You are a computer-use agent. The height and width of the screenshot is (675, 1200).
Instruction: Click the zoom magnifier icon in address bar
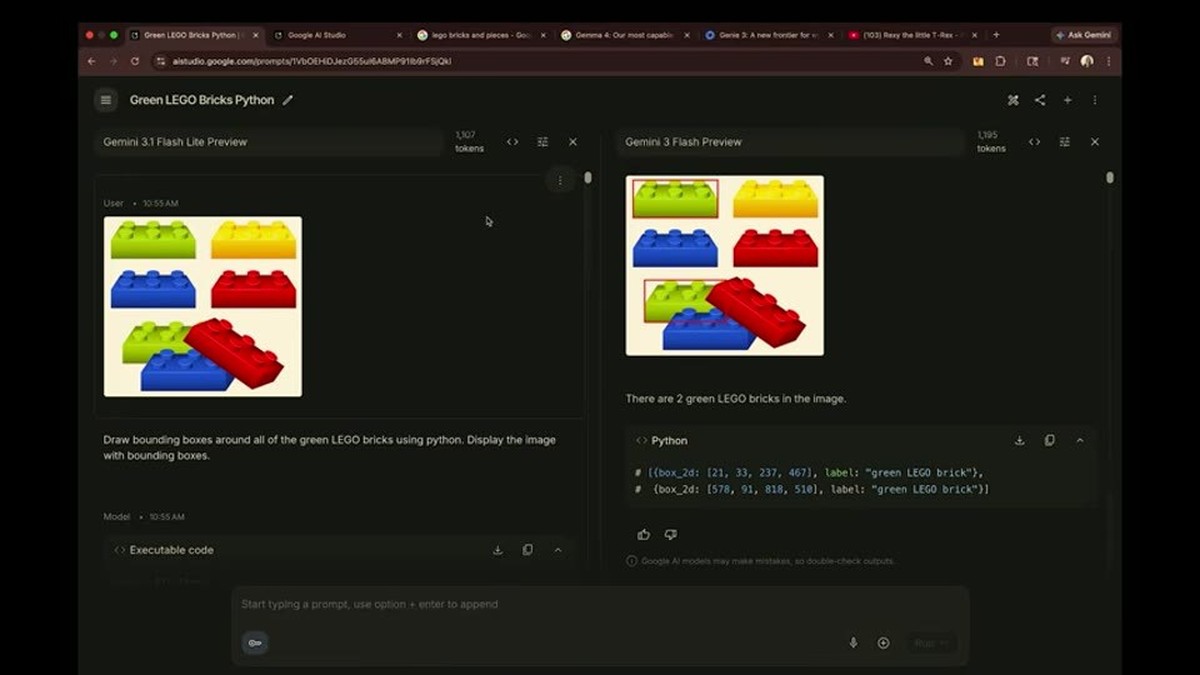pos(928,61)
